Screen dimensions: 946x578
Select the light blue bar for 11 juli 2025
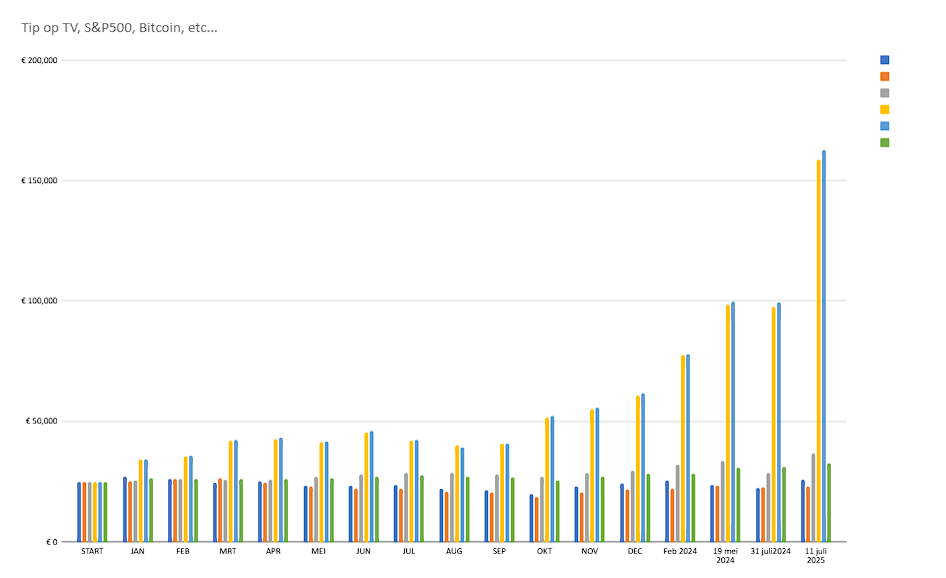[x=824, y=346]
